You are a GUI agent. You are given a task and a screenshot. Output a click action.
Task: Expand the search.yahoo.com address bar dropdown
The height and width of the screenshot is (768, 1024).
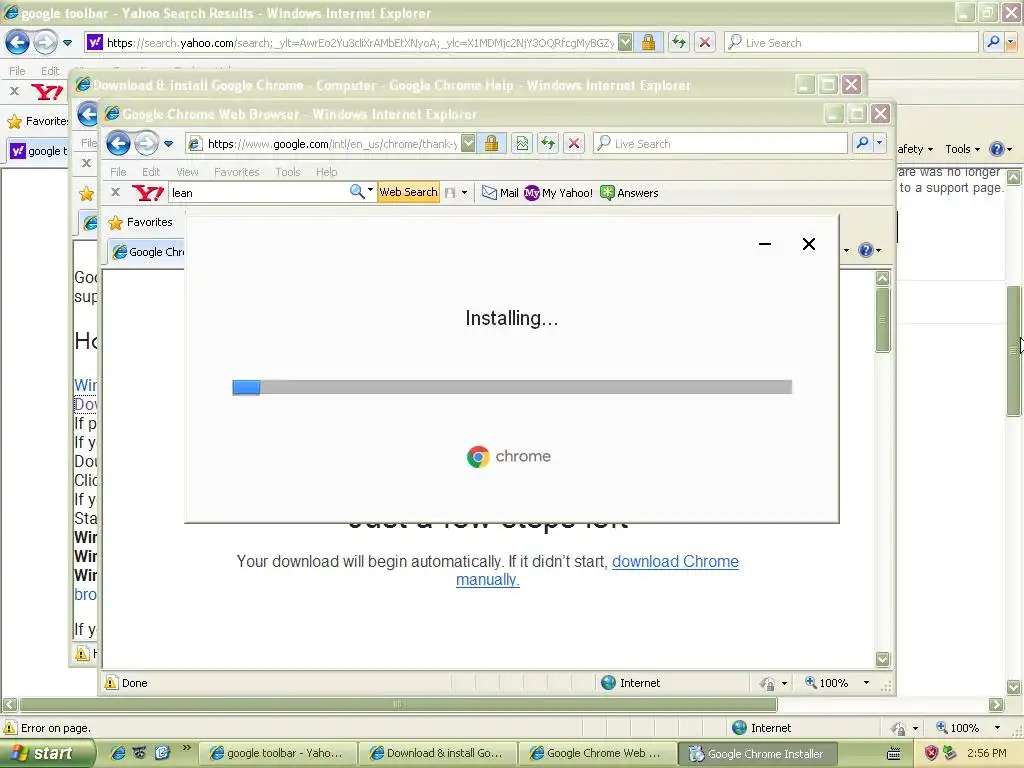625,42
